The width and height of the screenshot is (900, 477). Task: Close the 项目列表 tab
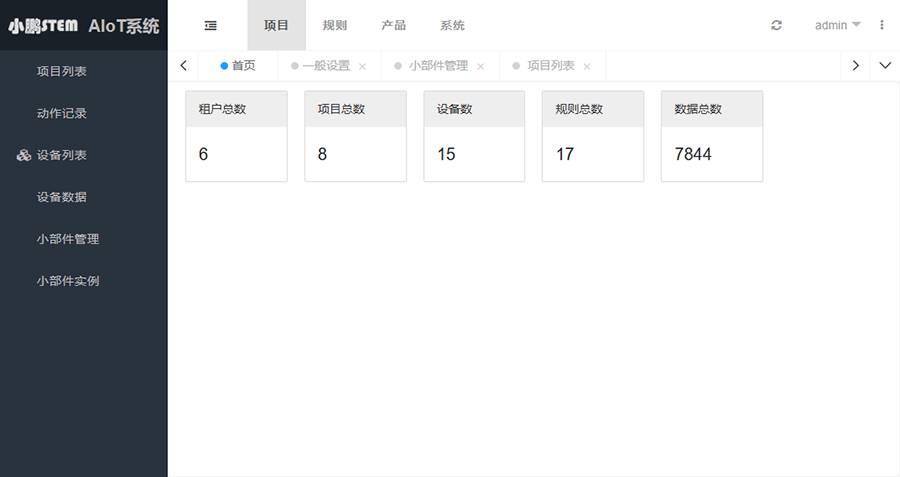click(x=587, y=66)
